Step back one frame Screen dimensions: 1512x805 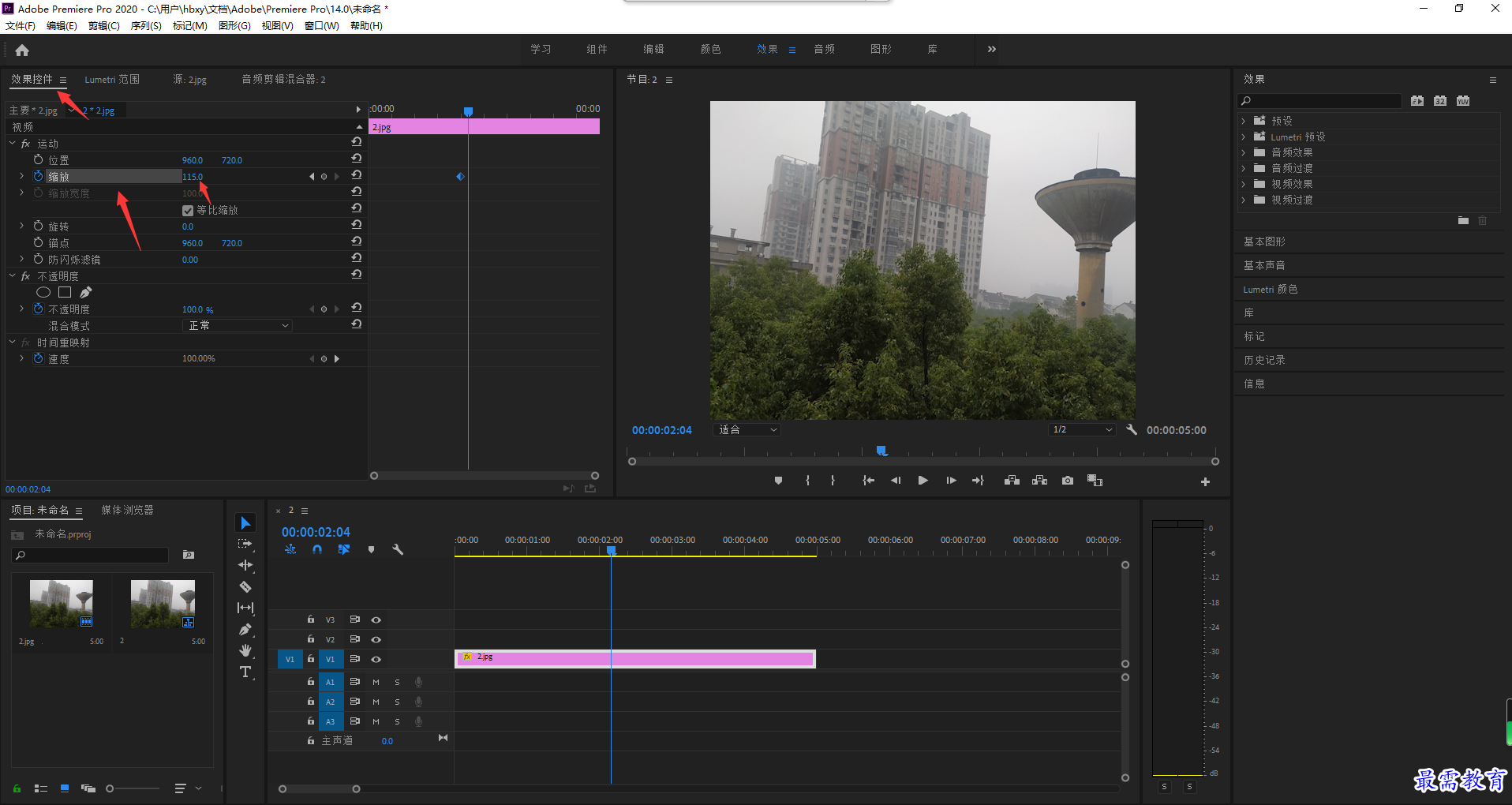(x=896, y=481)
